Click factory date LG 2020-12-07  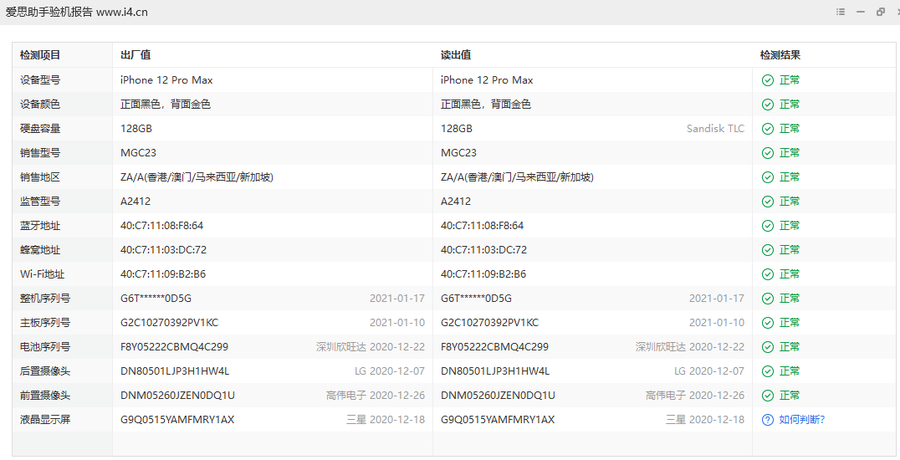[x=390, y=371]
